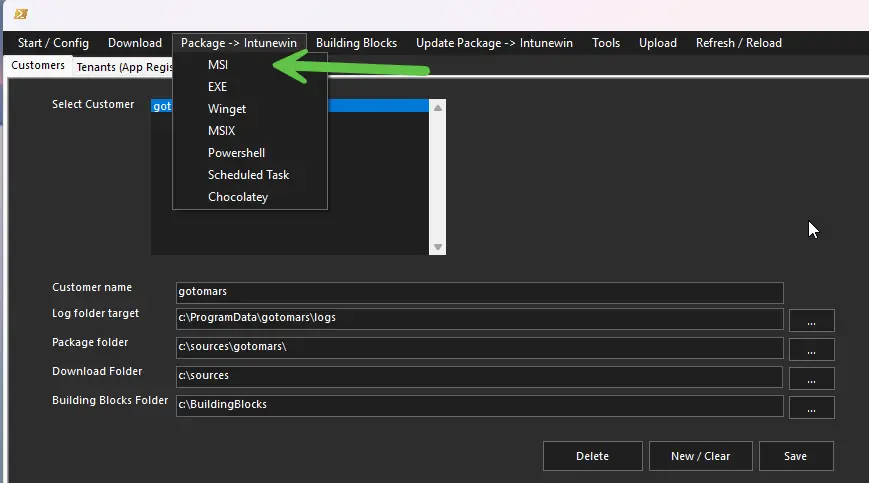The height and width of the screenshot is (483, 869).
Task: Click the Delete button
Action: click(x=592, y=456)
